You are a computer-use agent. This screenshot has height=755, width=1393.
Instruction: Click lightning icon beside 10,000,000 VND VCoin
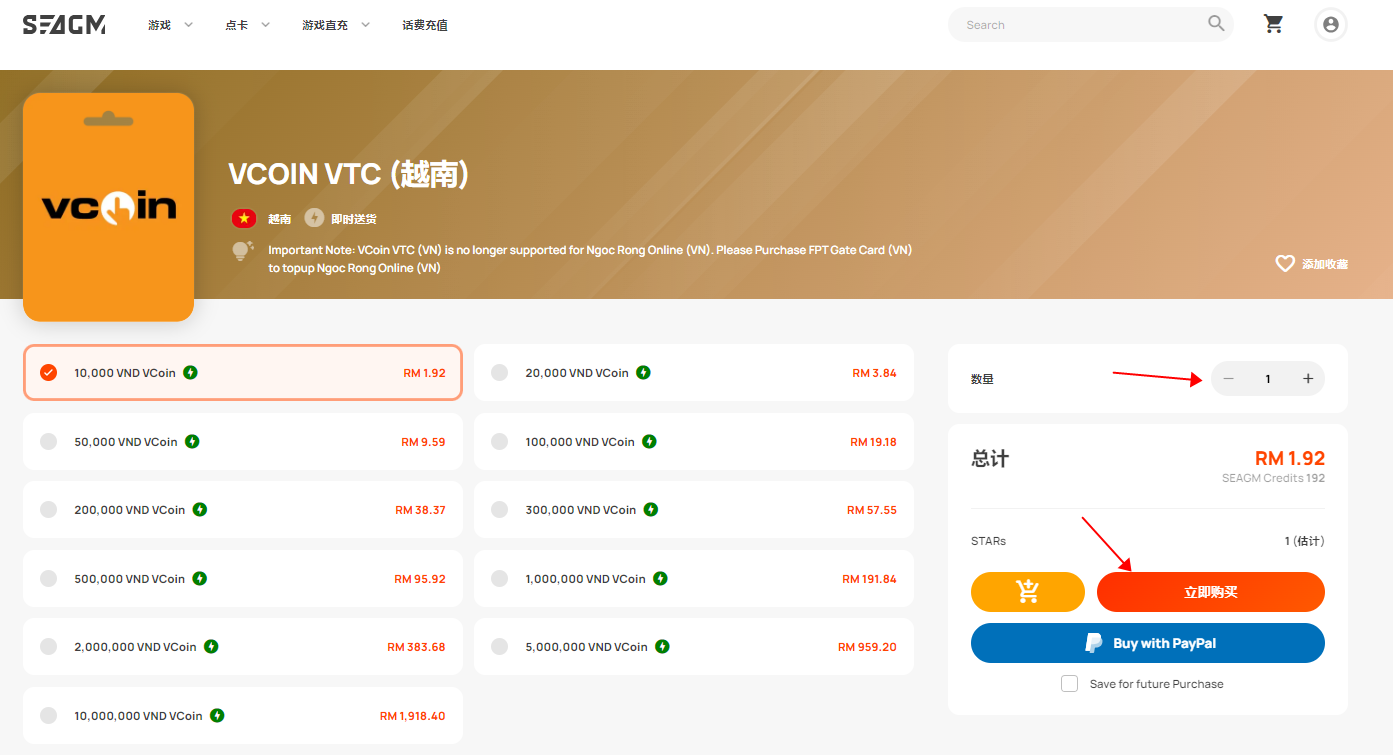(217, 715)
